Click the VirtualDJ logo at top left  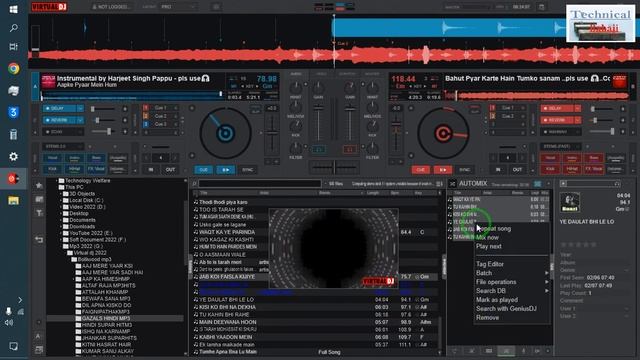[x=49, y=7]
